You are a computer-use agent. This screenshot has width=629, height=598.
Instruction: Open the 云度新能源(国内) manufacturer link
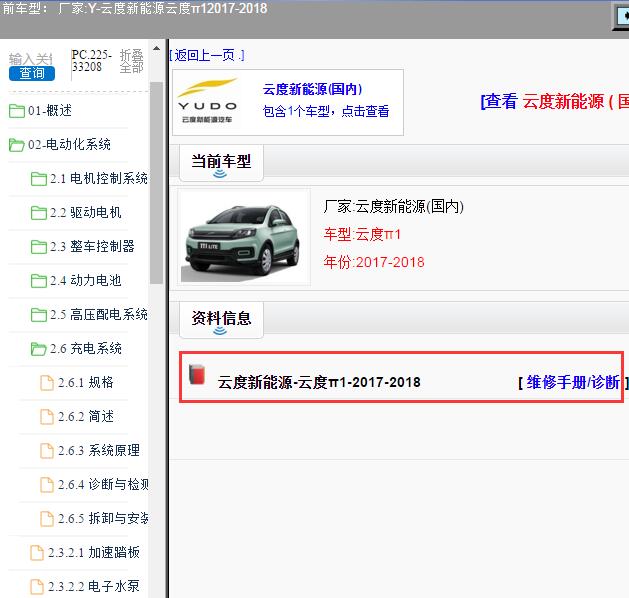point(312,89)
